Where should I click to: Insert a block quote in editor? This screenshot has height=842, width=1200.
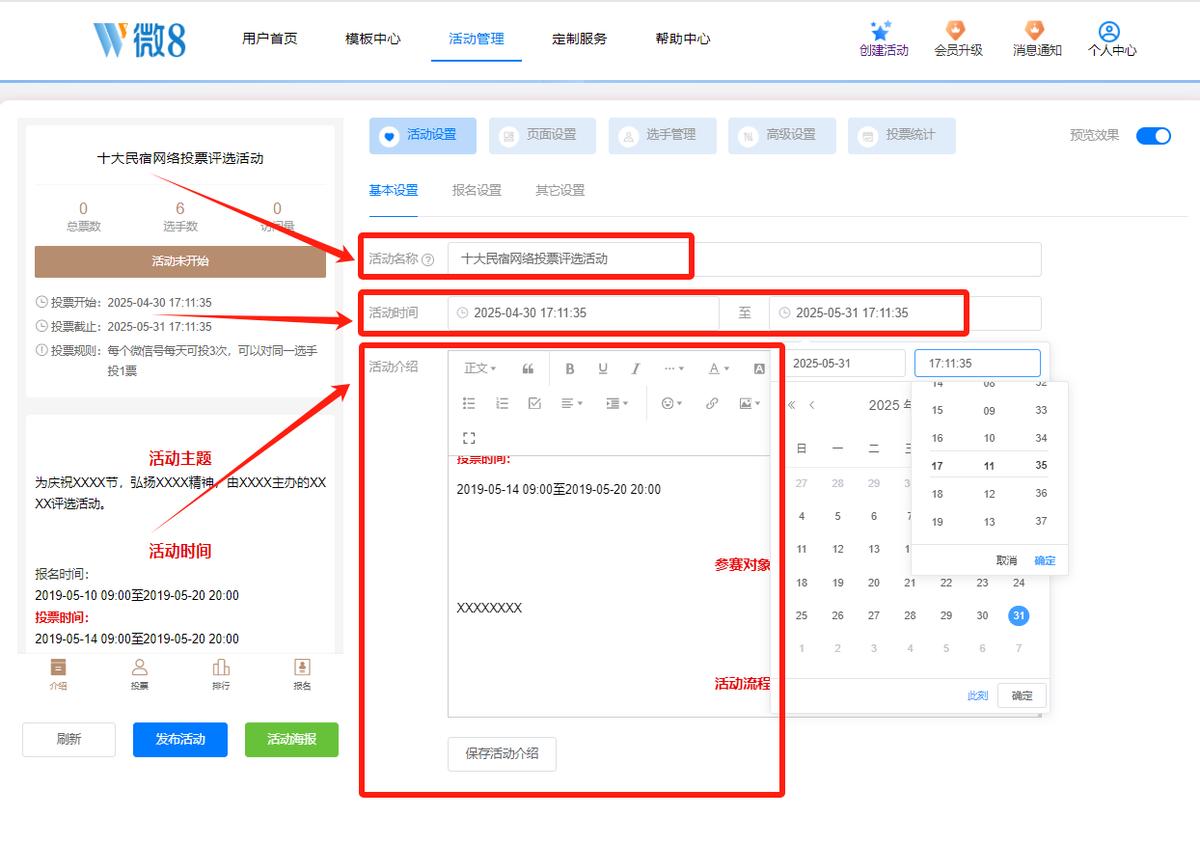click(x=528, y=369)
